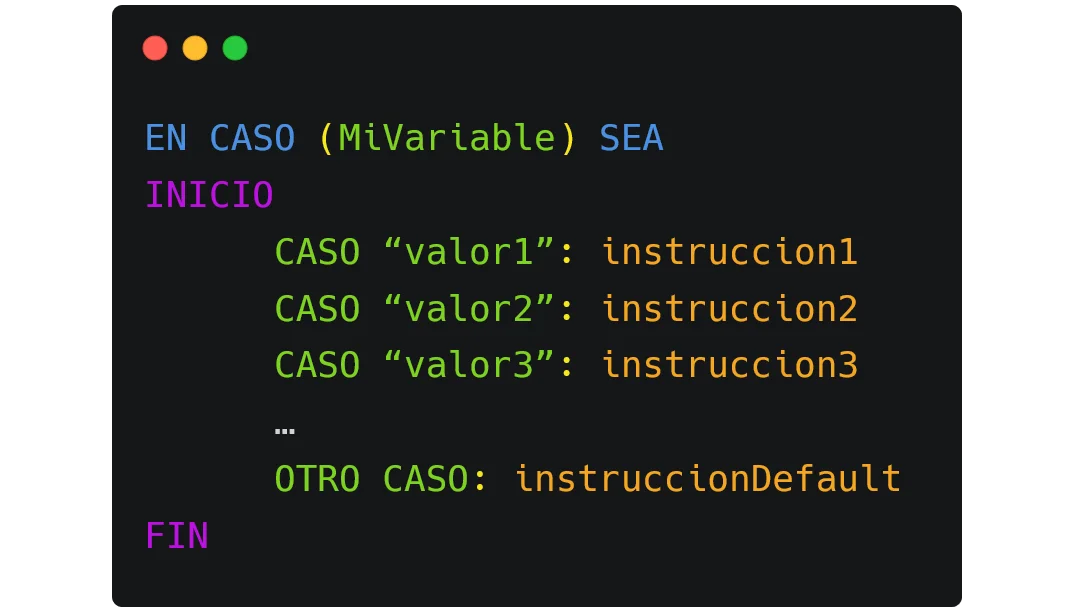Click the purple "FIN" keyword

point(177,536)
